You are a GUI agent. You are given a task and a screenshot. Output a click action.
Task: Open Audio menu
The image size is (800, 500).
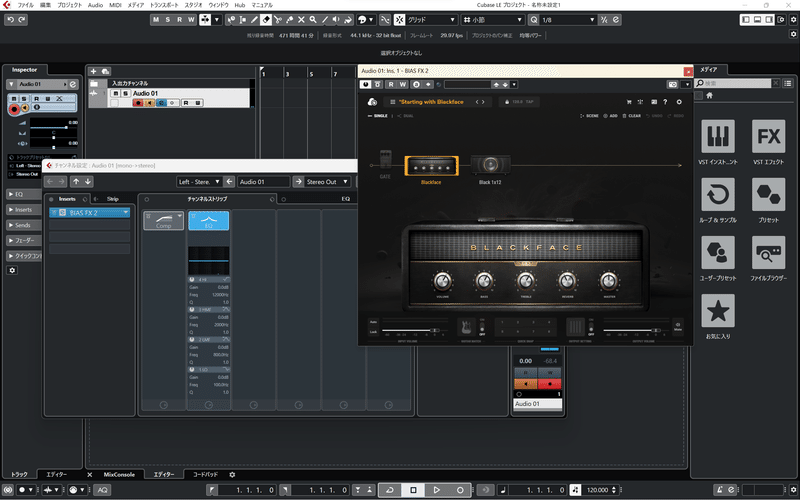pyautogui.click(x=95, y=5)
